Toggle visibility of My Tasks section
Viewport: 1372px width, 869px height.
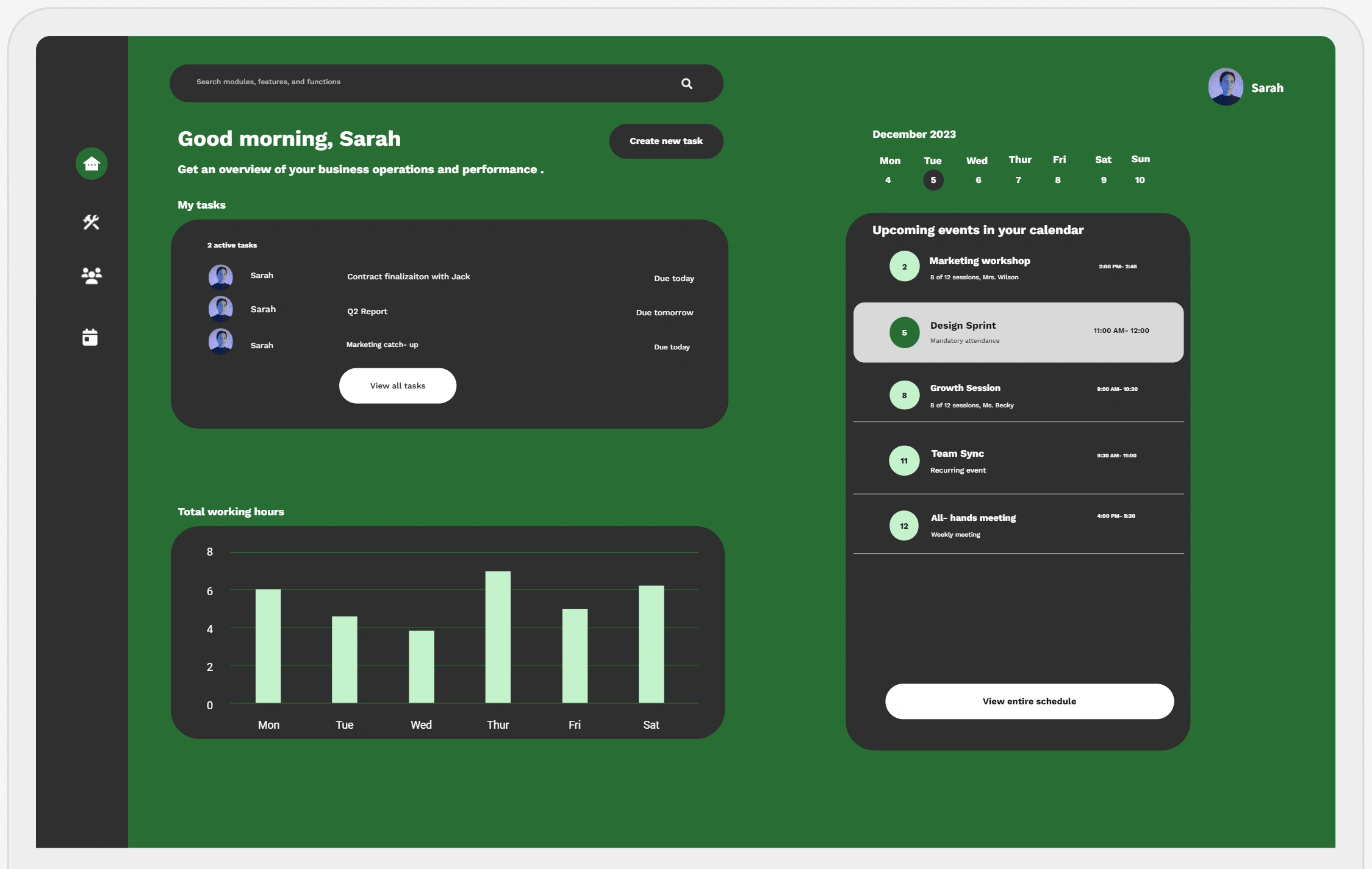click(201, 205)
